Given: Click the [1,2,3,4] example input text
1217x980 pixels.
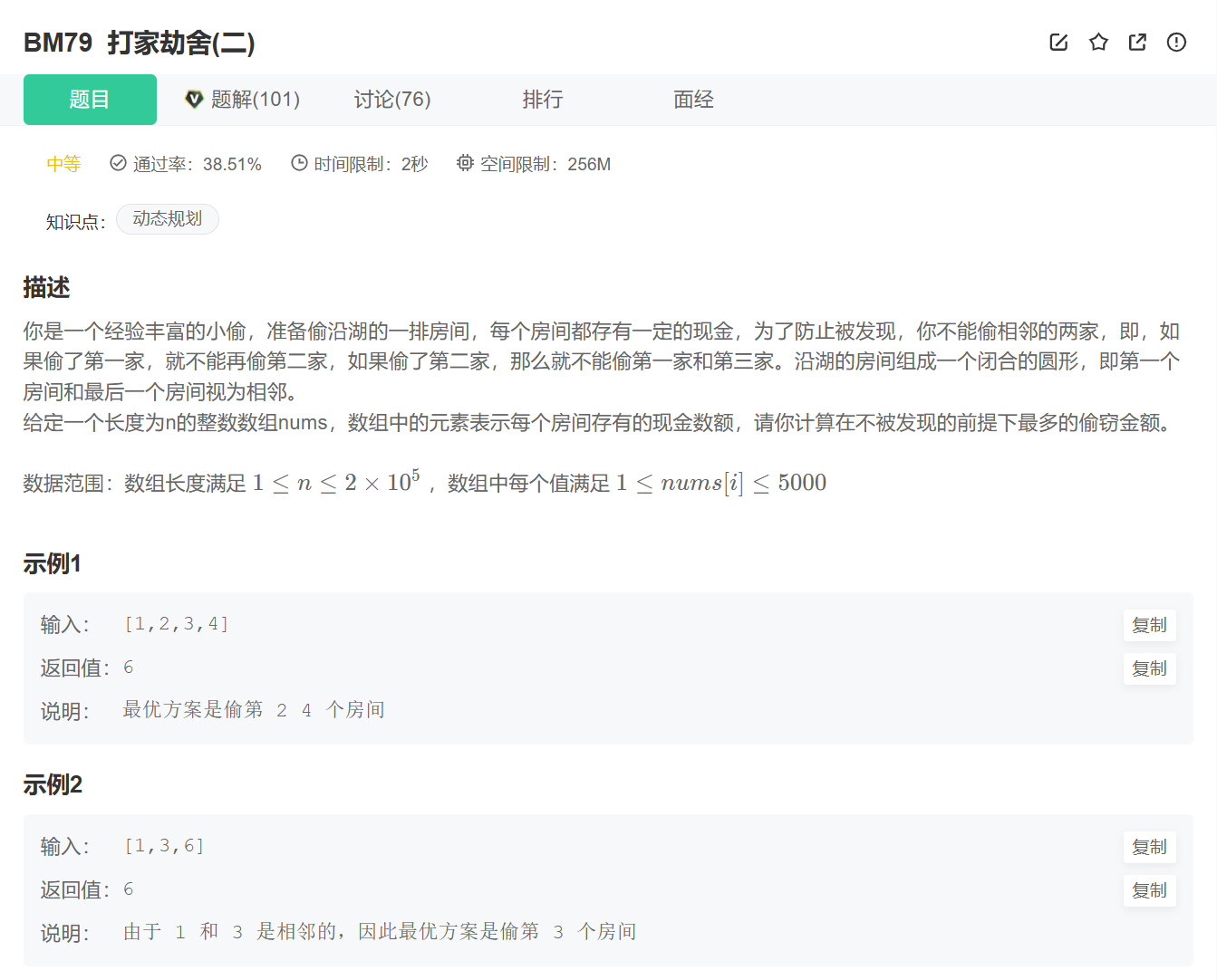Looking at the screenshot, I should coord(176,624).
